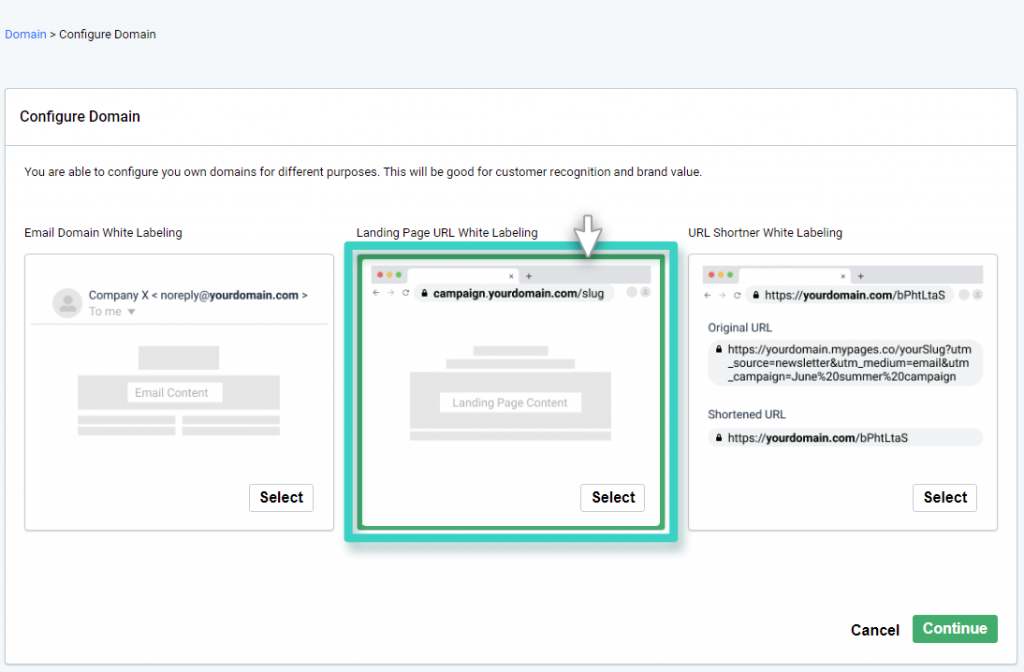Click back arrow in landing page browser mockup
This screenshot has width=1024, height=672.
(x=376, y=293)
